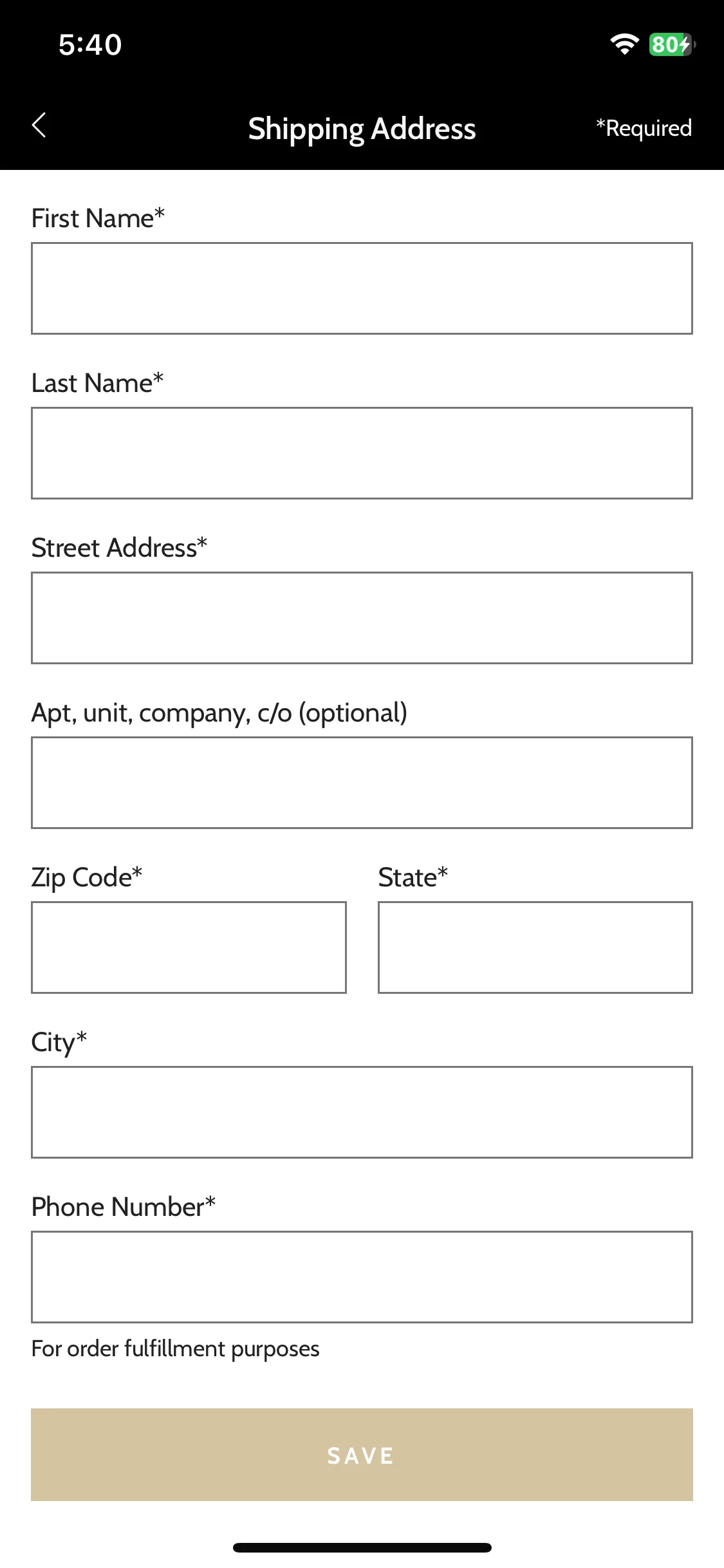Select the Apt, unit, company field
This screenshot has height=1568, width=724.
coord(362,783)
